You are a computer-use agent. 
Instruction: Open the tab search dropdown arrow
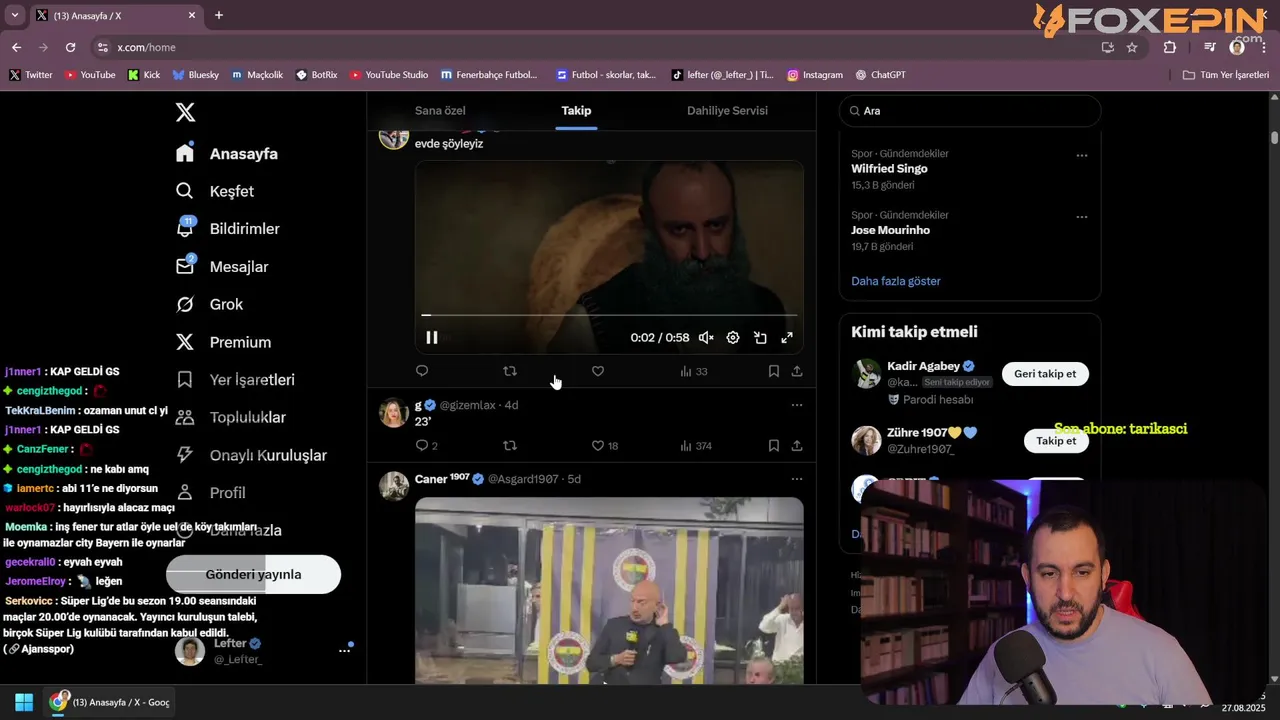tap(14, 15)
